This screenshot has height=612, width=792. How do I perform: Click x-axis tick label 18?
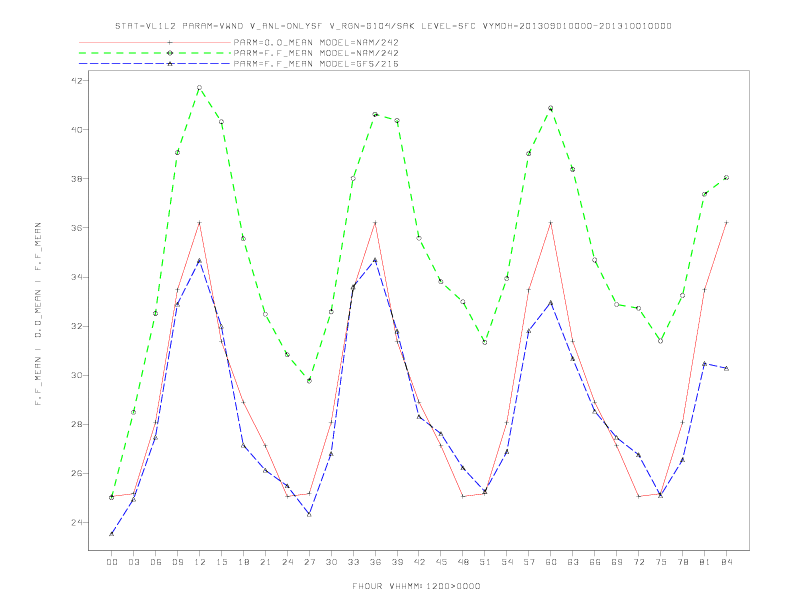point(243,562)
